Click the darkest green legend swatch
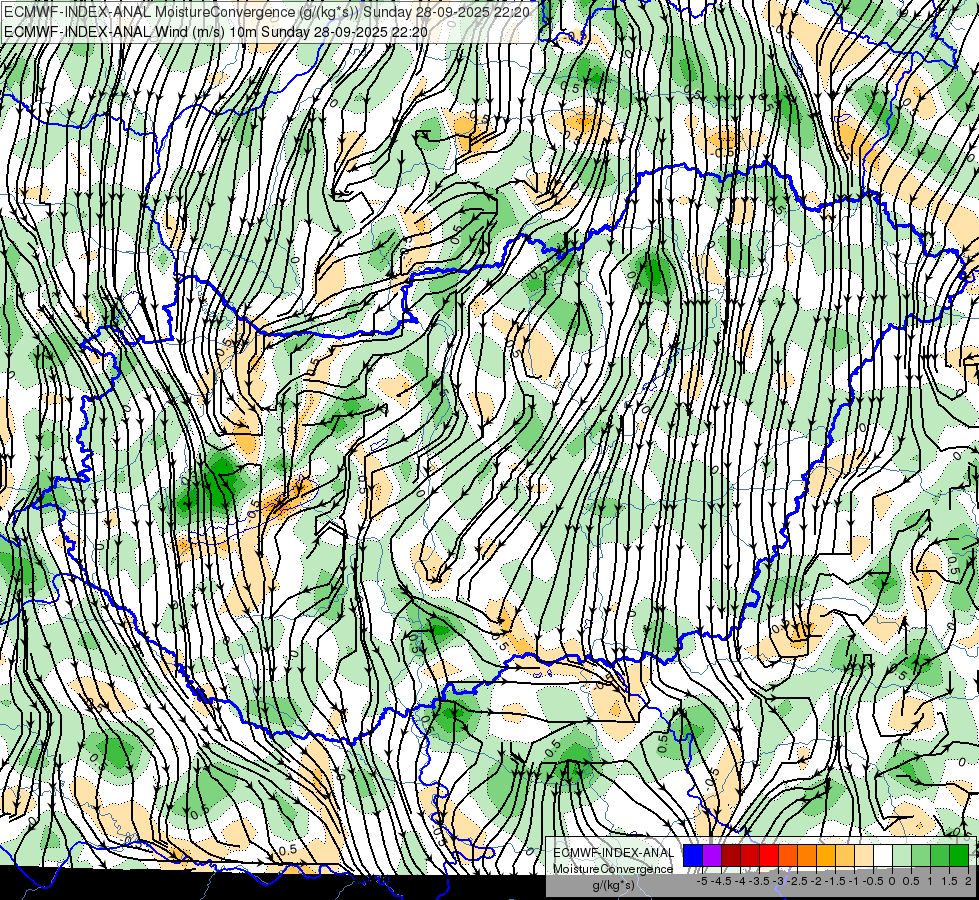The image size is (979, 900). point(959,856)
